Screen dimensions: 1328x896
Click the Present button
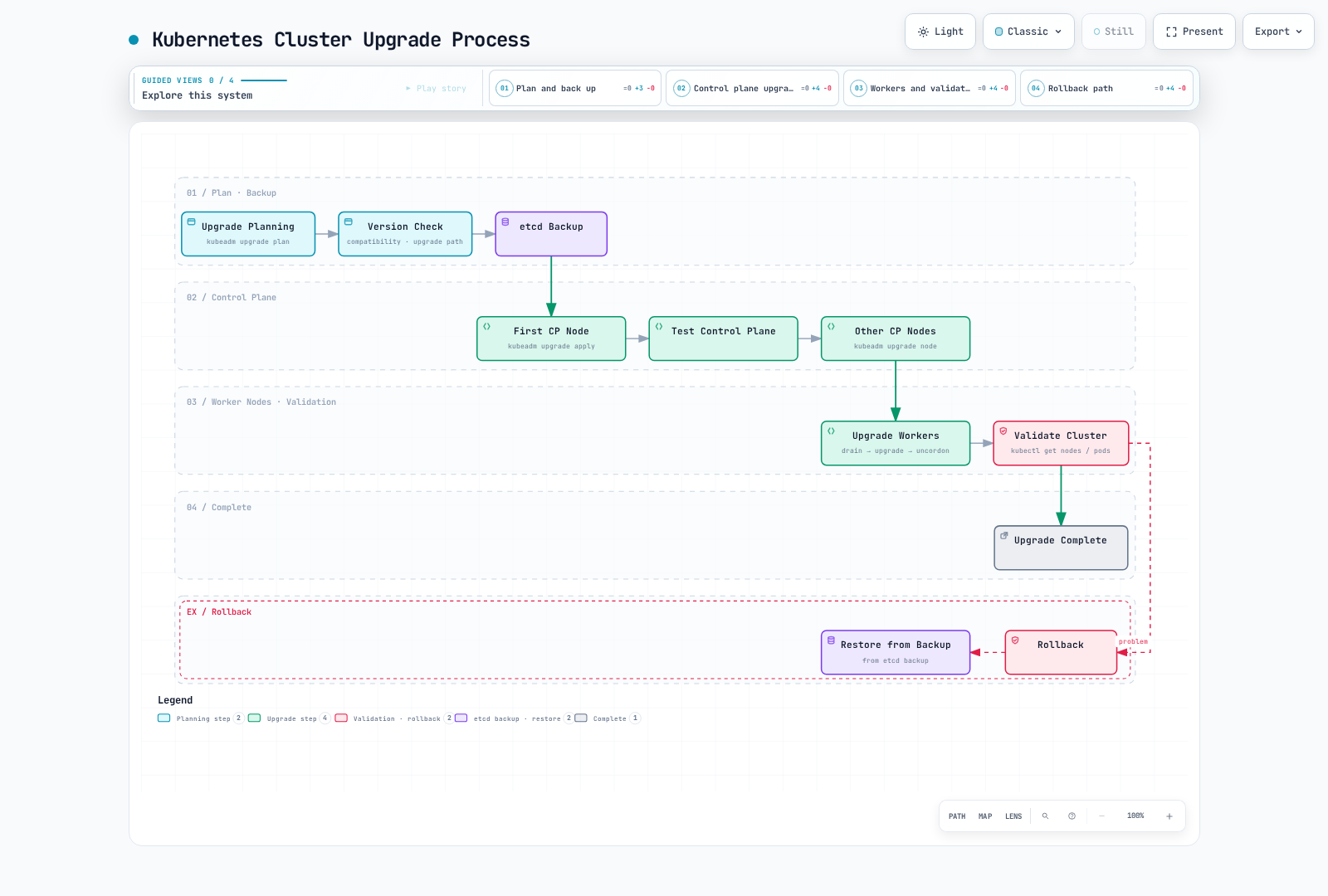[1194, 32]
